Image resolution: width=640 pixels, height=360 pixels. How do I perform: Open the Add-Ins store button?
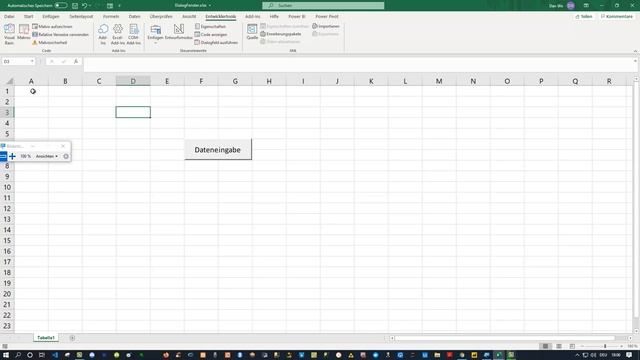click(x=103, y=34)
